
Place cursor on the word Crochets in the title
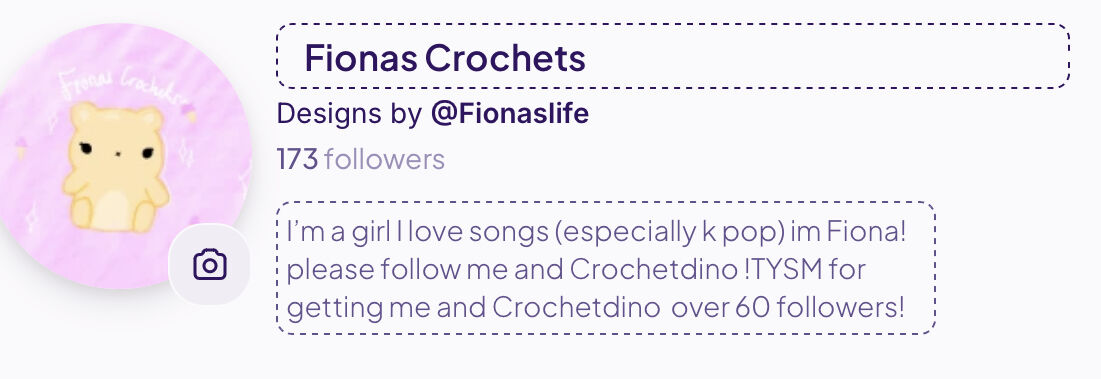coord(505,58)
